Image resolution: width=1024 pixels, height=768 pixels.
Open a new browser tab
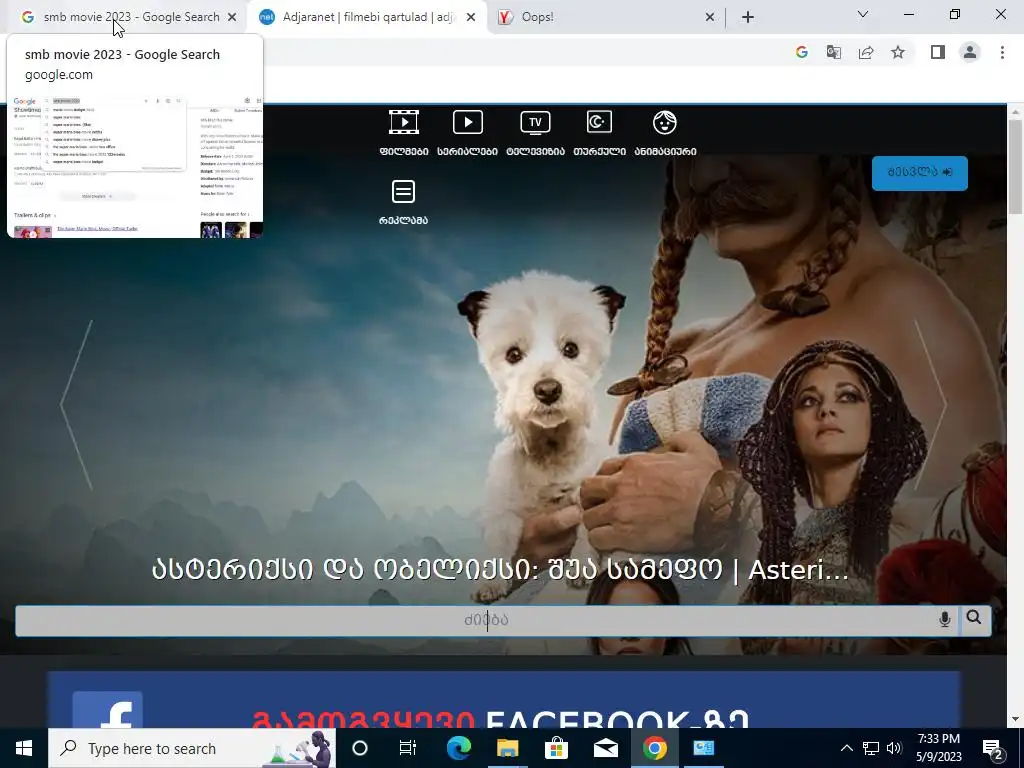pyautogui.click(x=748, y=18)
